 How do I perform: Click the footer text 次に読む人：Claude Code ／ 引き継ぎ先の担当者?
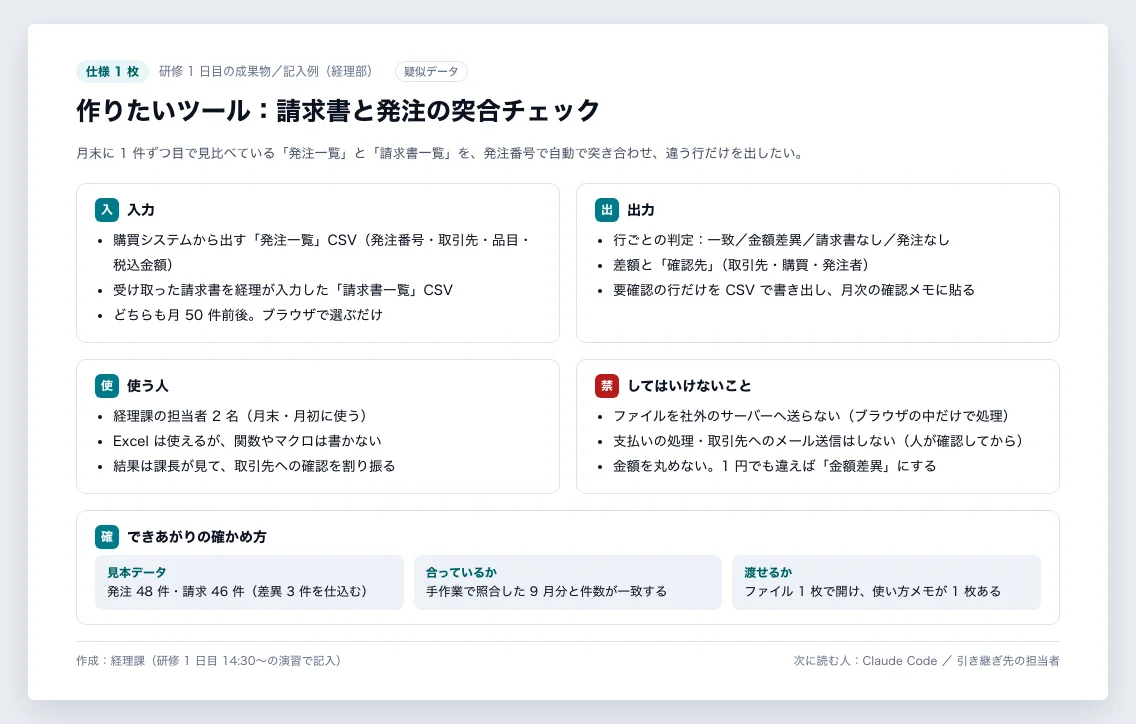coord(927,661)
